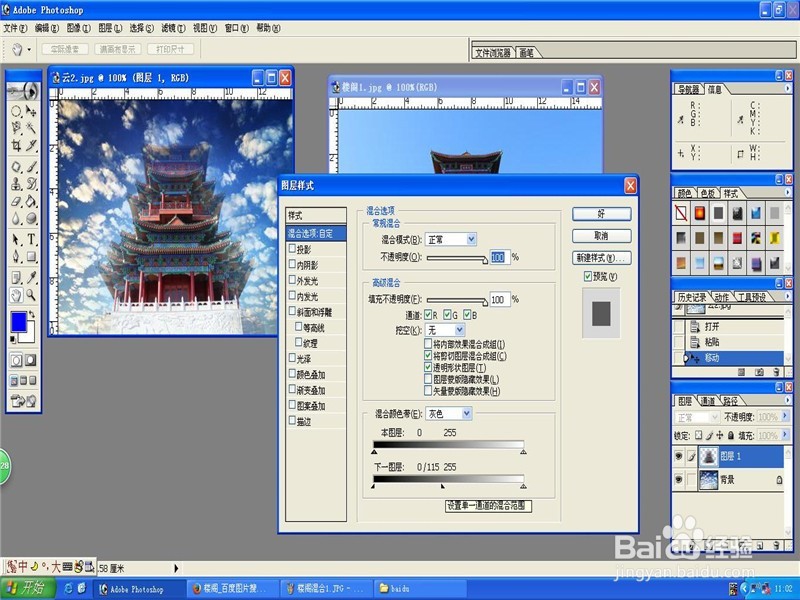The image size is (800, 600).
Task: Enable the 斜面和浮雕 checkbox
Action: point(292,311)
